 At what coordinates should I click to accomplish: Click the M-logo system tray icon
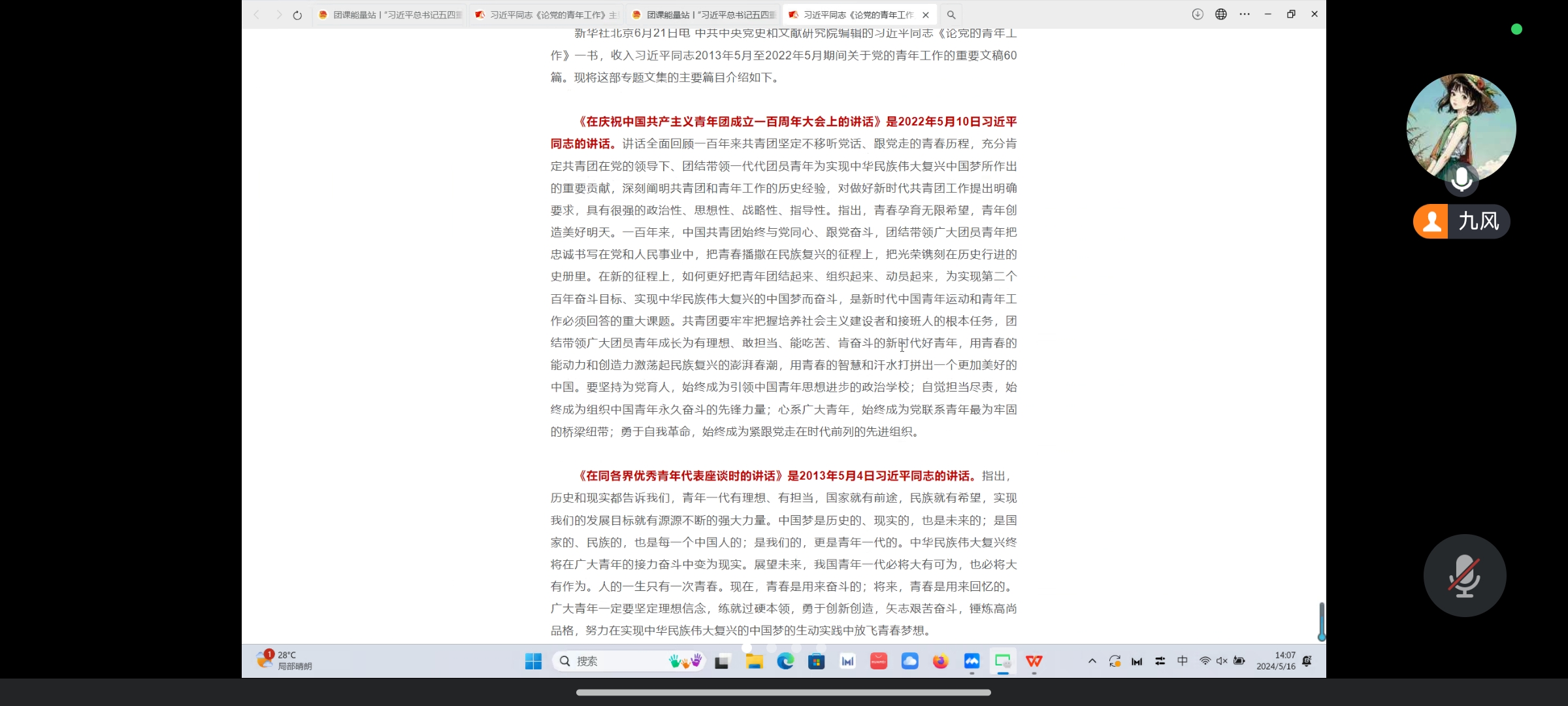click(x=1137, y=662)
